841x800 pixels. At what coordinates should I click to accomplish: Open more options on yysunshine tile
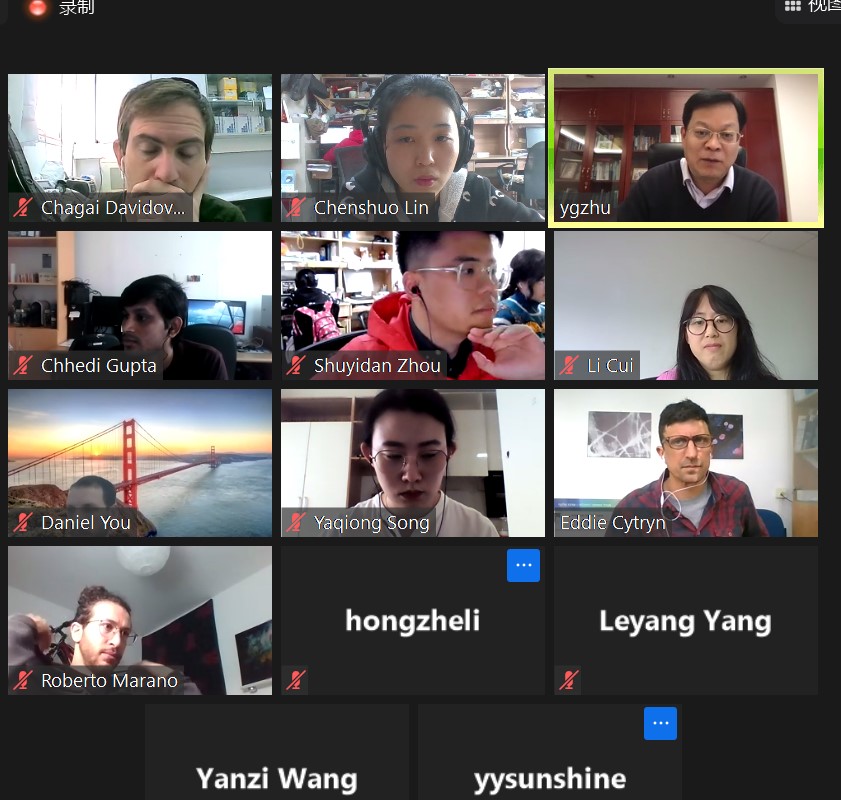[x=660, y=723]
